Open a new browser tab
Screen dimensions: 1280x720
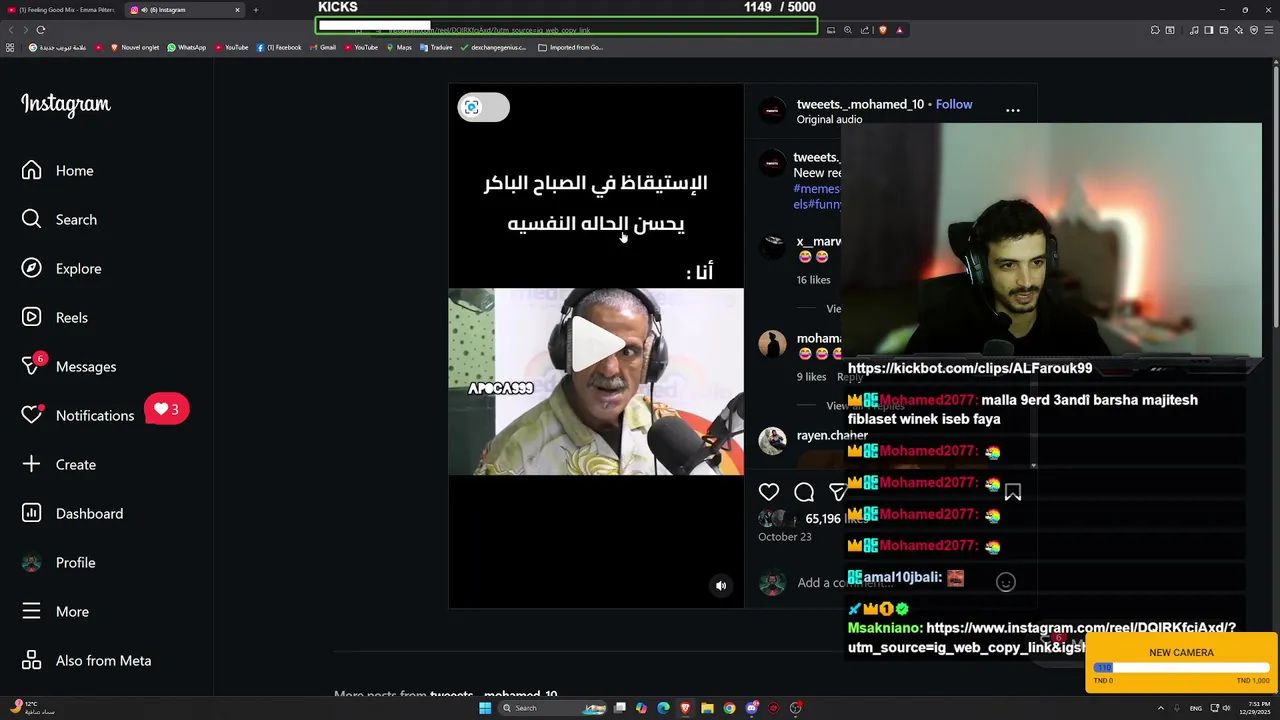tap(256, 10)
